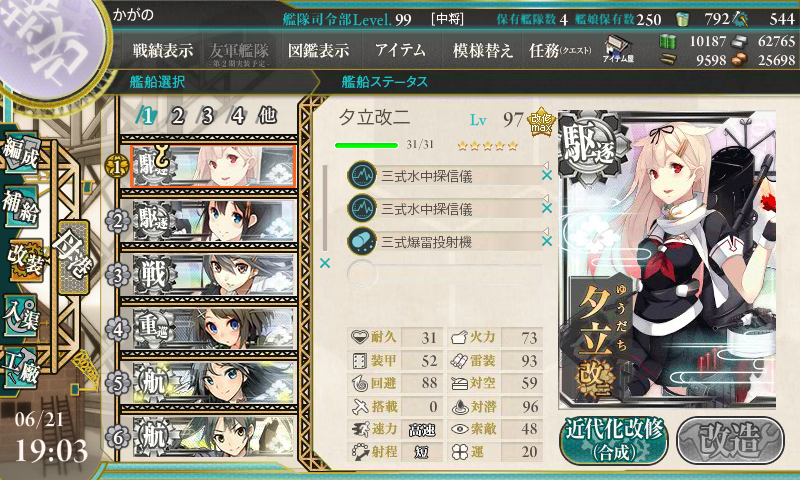Open the 入渠 docking icon
800x480 pixels.
pyautogui.click(x=20, y=315)
